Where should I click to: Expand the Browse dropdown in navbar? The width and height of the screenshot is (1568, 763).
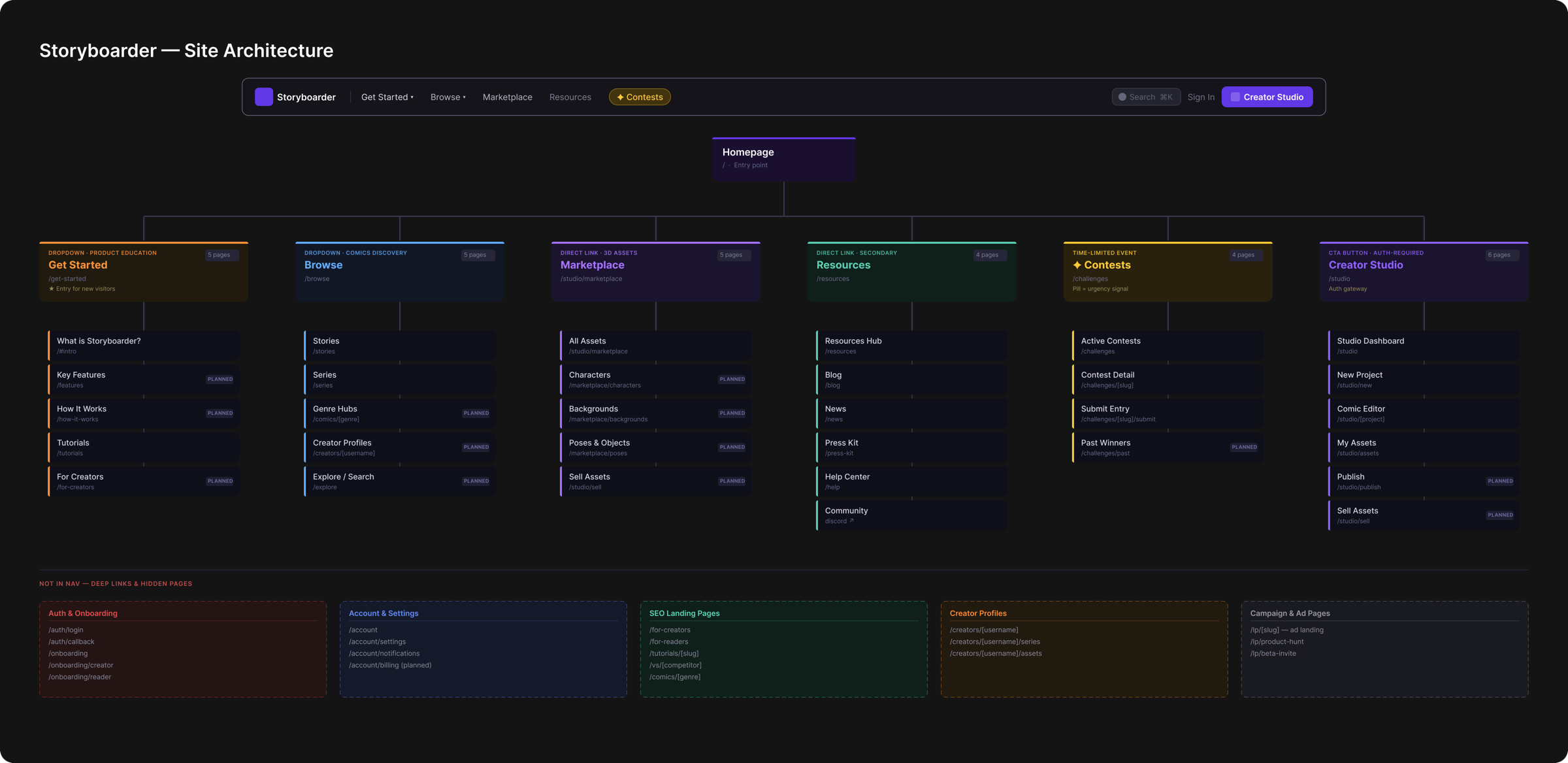(x=448, y=97)
